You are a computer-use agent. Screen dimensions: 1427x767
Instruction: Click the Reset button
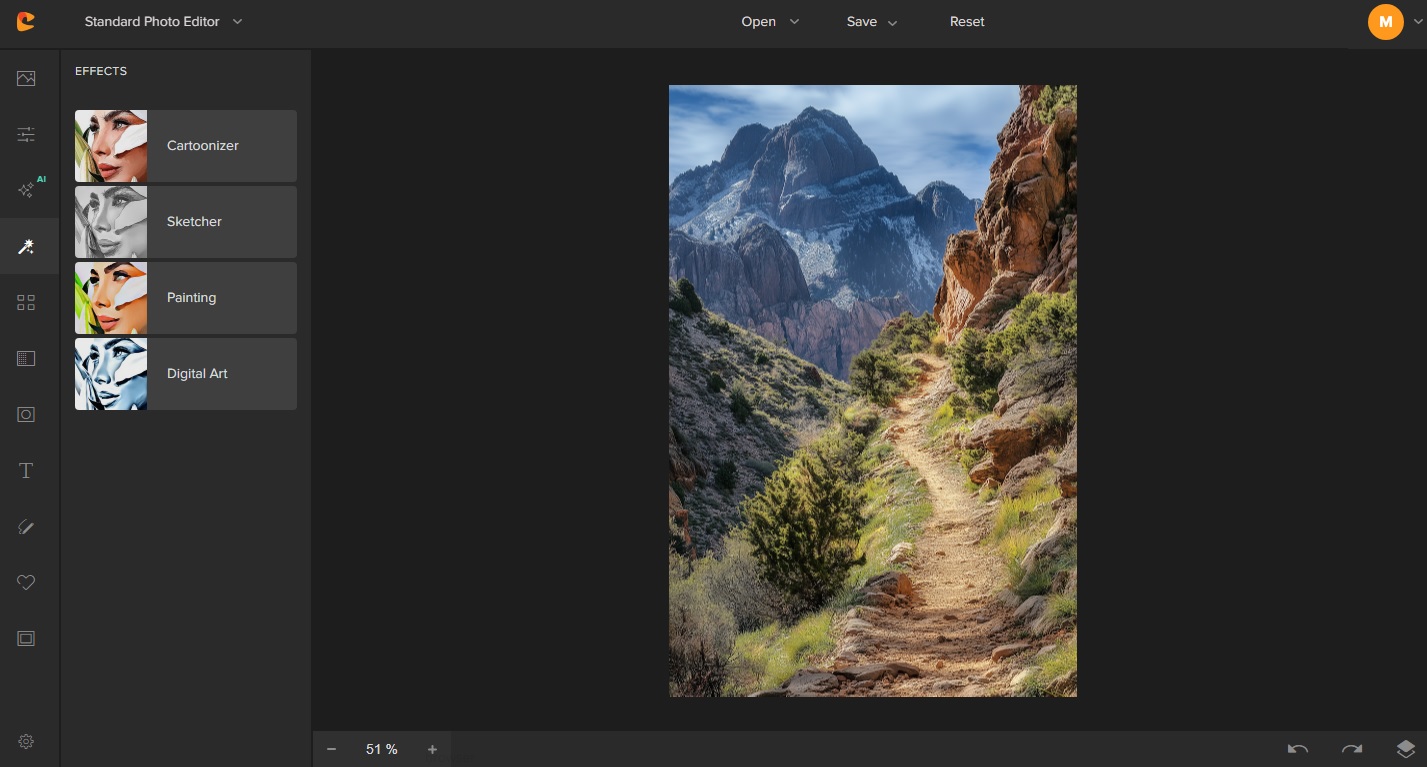(x=967, y=21)
